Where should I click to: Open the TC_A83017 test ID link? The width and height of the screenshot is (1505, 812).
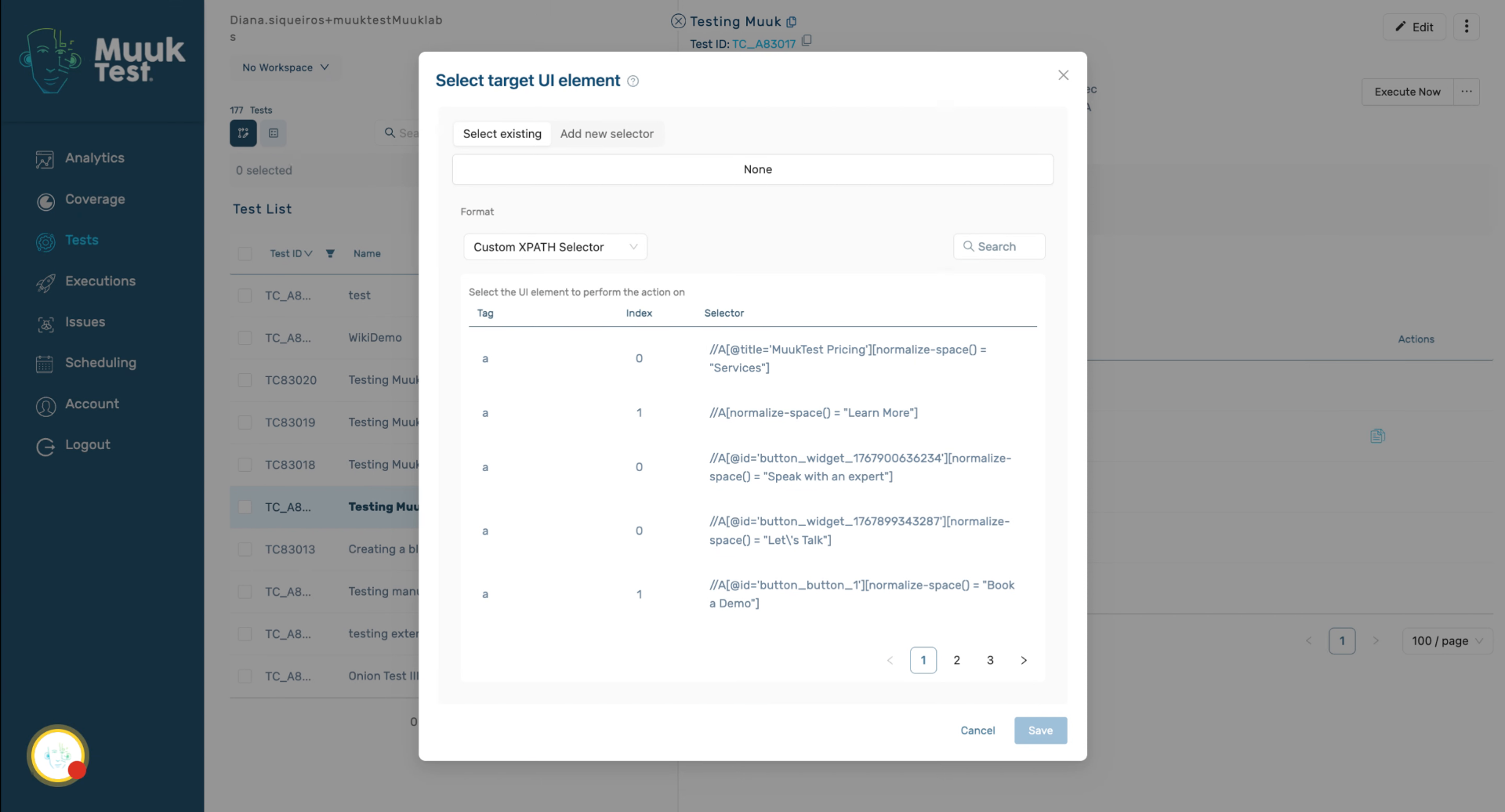click(763, 44)
